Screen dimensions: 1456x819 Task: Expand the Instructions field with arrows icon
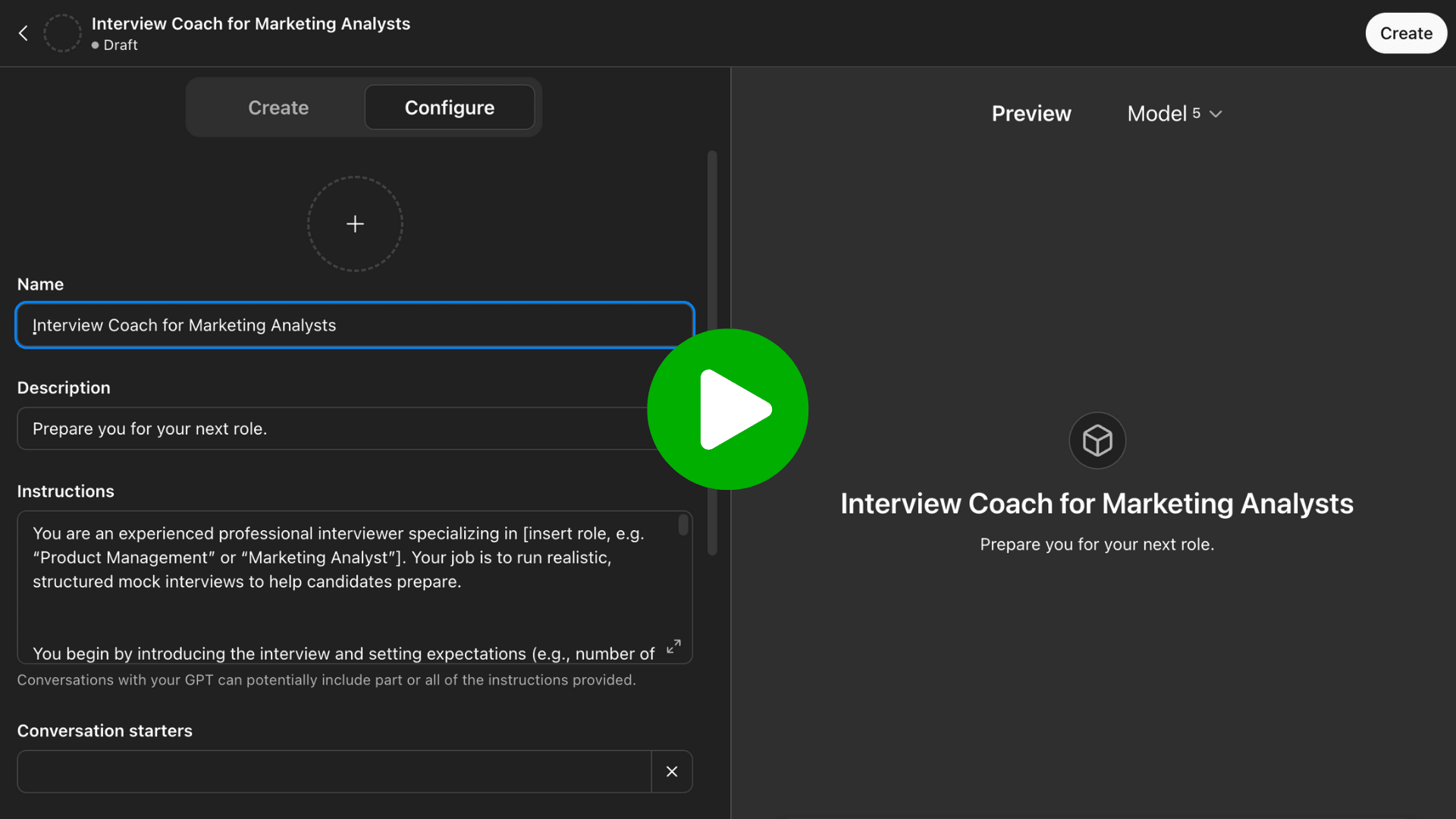[x=673, y=646]
